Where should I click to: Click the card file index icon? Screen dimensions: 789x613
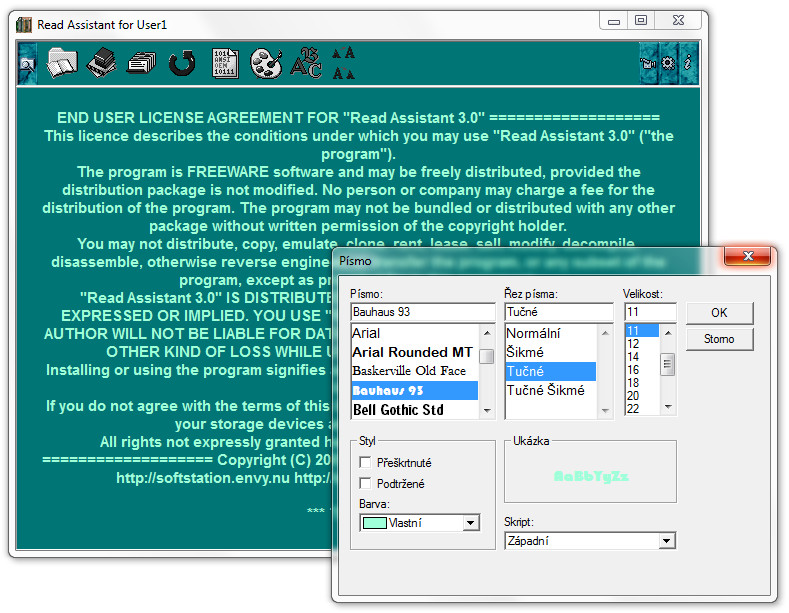tap(141, 63)
